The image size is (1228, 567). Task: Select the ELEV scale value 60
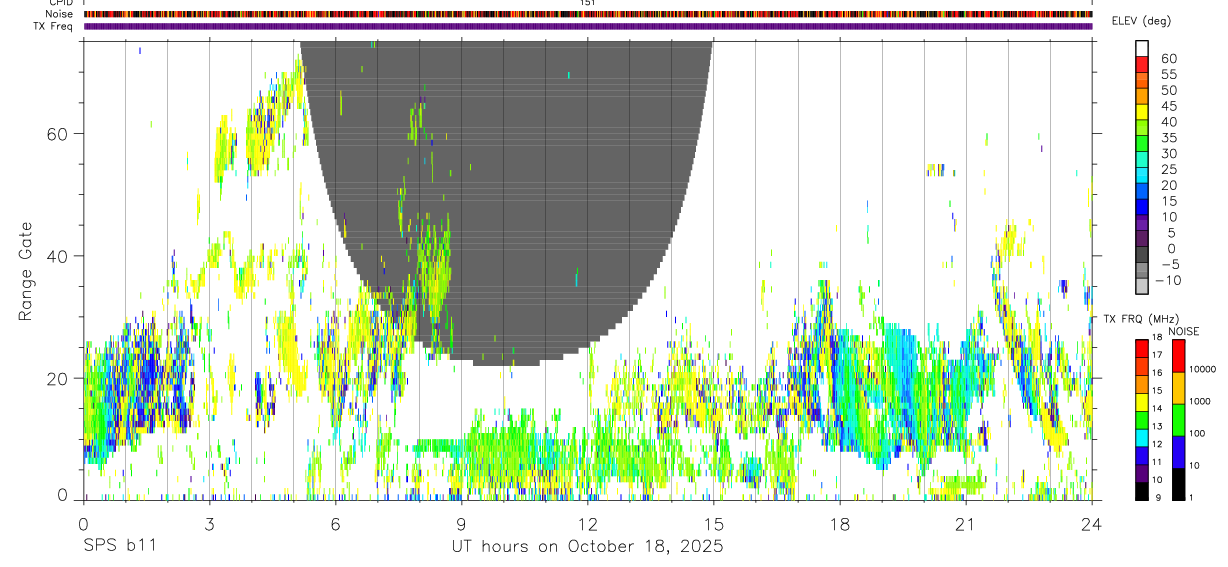click(x=1168, y=58)
